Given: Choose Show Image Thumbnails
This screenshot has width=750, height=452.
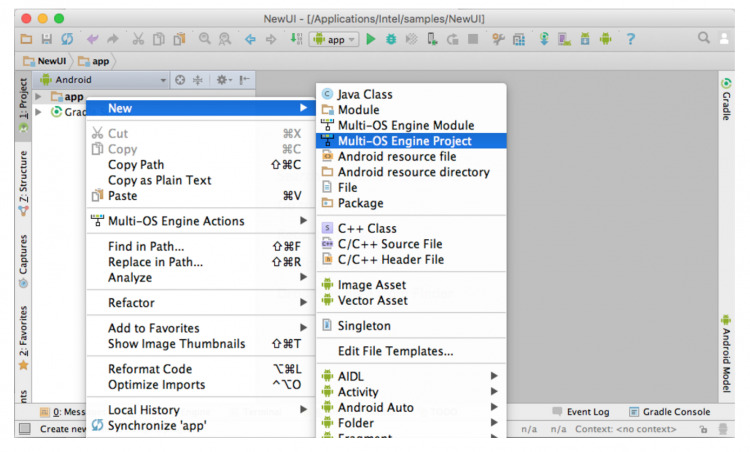Looking at the screenshot, I should click(x=201, y=344).
